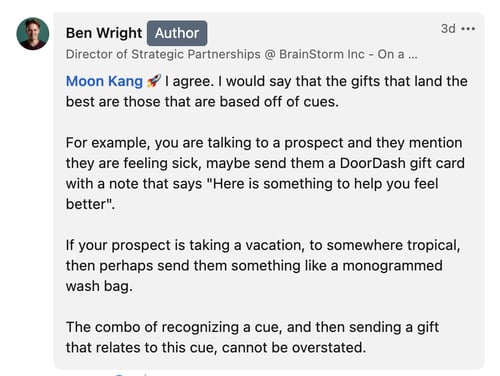Open Ben Wright's profile name link
This screenshot has height=376, width=500.
coord(104,33)
